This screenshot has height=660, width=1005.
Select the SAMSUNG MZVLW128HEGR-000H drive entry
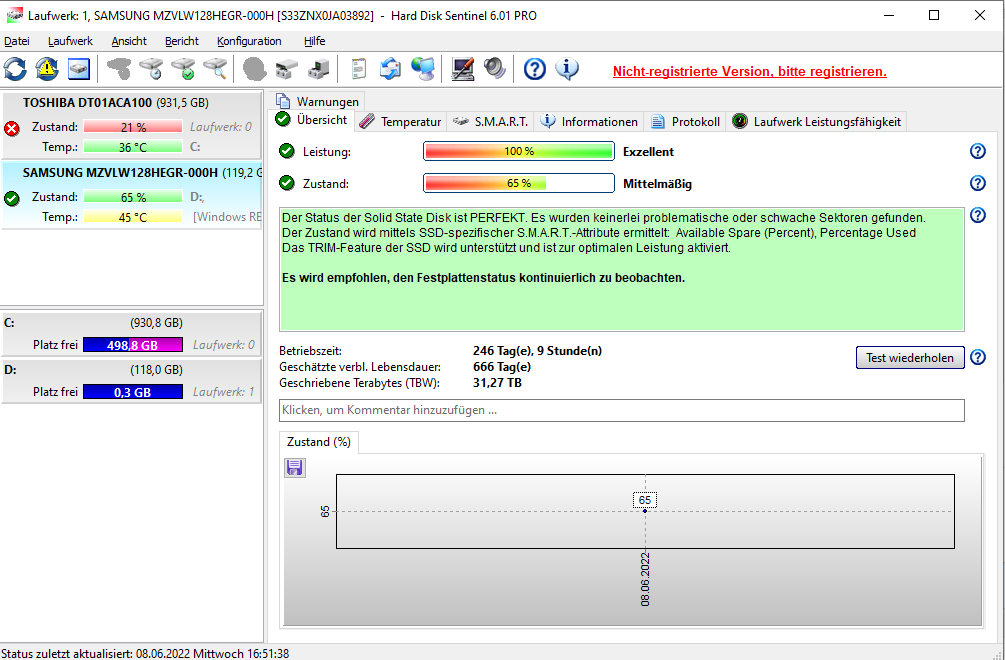(x=131, y=195)
